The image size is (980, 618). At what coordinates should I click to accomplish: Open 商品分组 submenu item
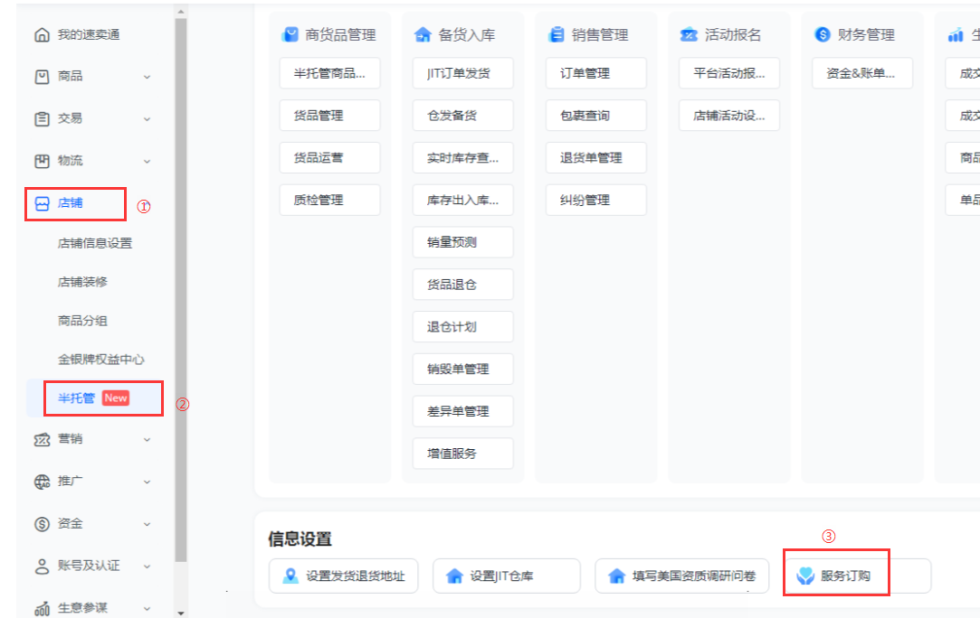click(x=82, y=321)
